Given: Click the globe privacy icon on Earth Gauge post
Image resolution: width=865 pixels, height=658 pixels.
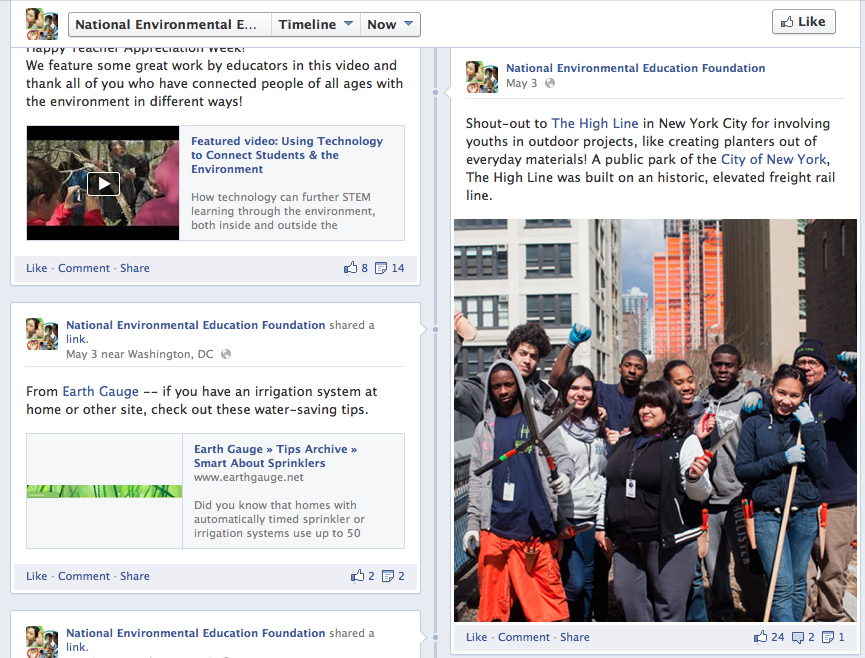Looking at the screenshot, I should 226,354.
